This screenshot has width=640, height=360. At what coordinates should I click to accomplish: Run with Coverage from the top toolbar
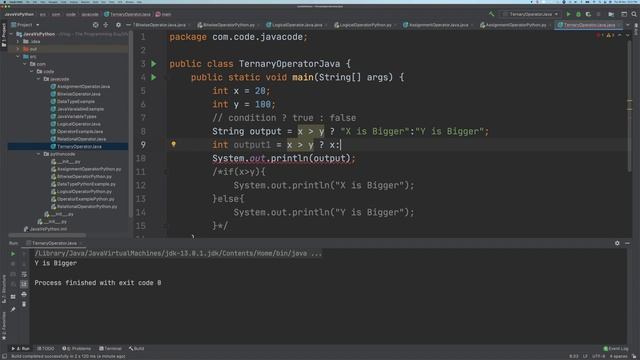(x=588, y=14)
